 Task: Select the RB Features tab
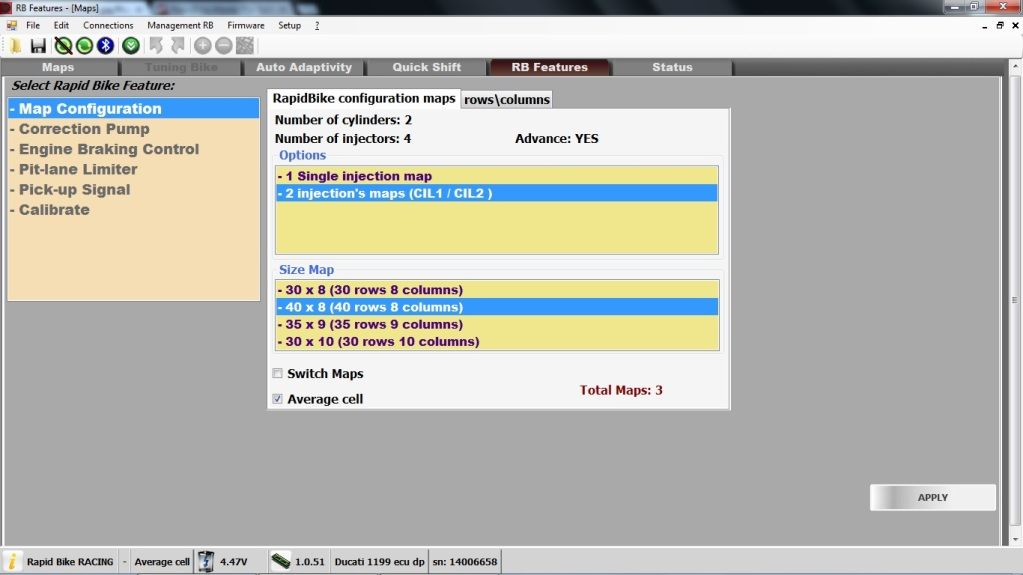[550, 67]
